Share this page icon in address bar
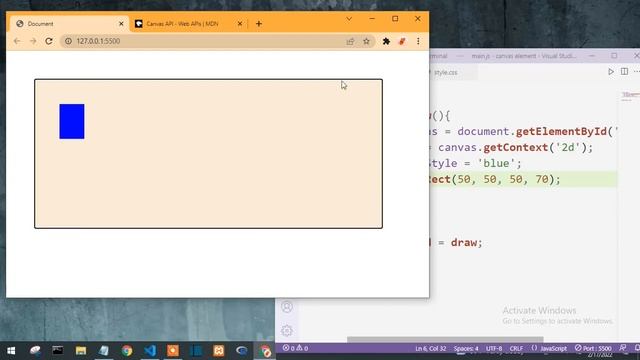Viewport: 640px width, 360px height. coord(350,41)
